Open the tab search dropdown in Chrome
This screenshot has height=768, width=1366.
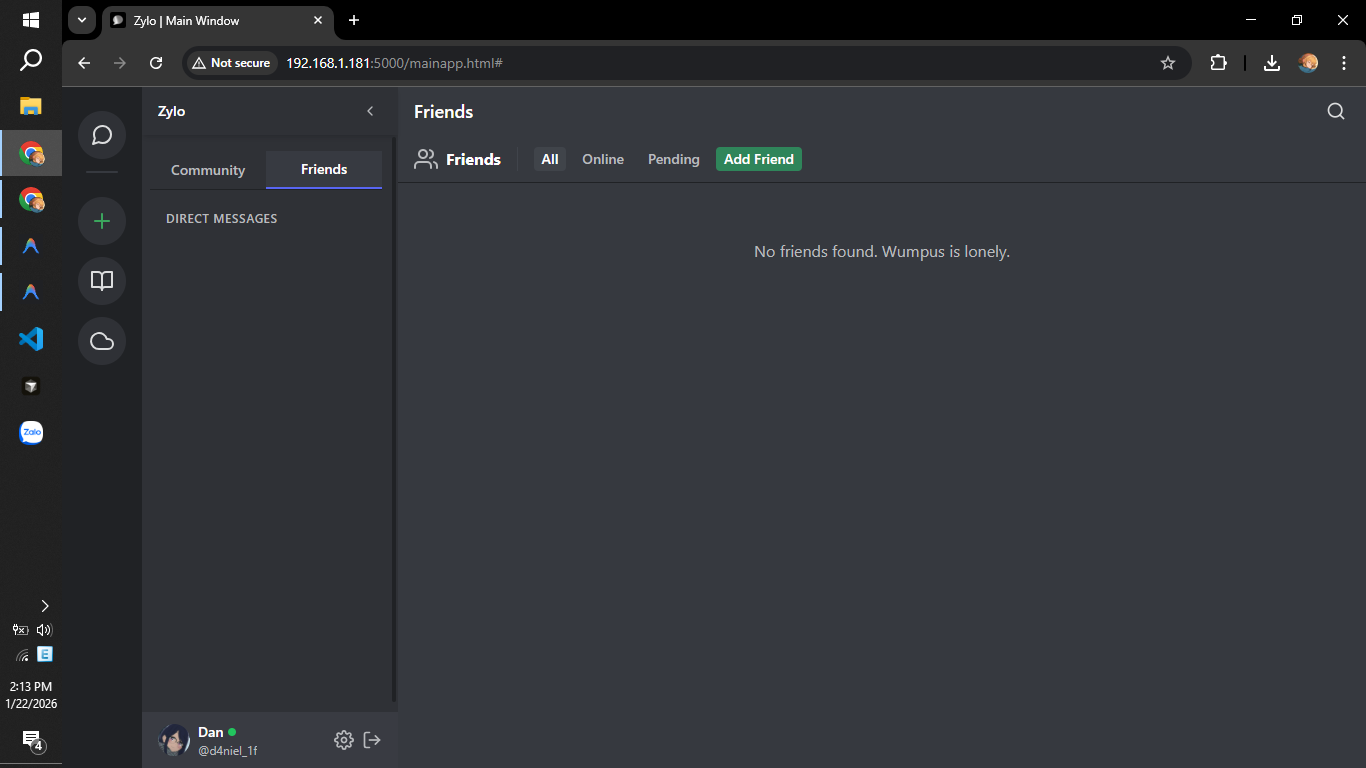80,20
